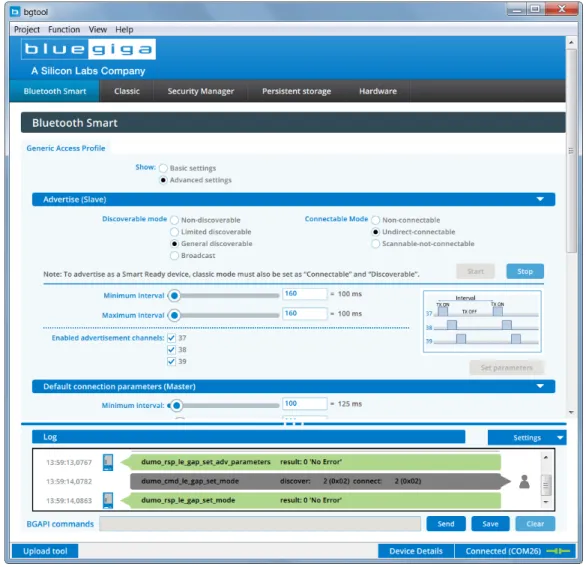Image resolution: width=586 pixels, height=567 pixels.
Task: Choose Non-discoverable mode
Action: coord(174,220)
